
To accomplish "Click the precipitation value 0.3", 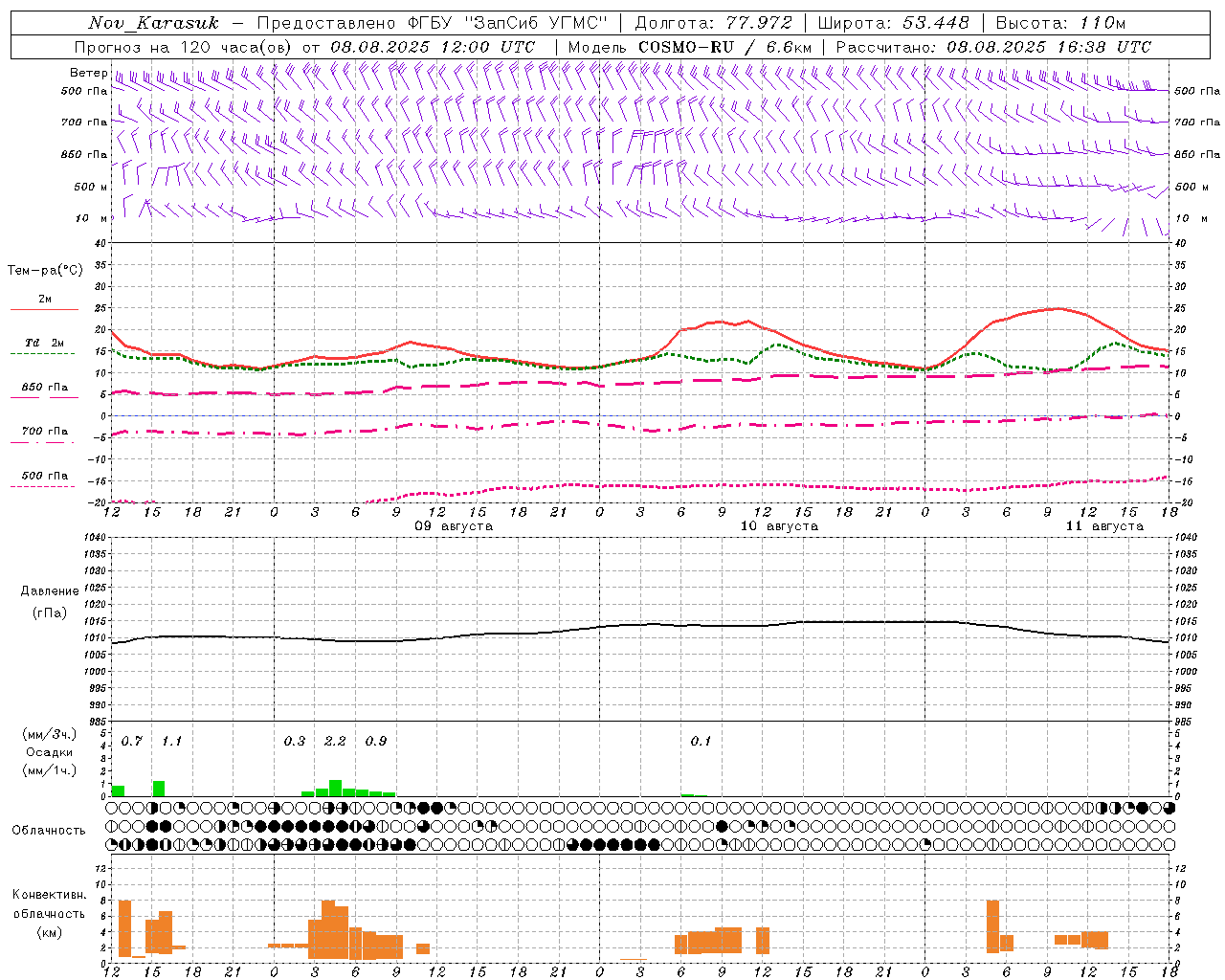I will click(x=295, y=741).
